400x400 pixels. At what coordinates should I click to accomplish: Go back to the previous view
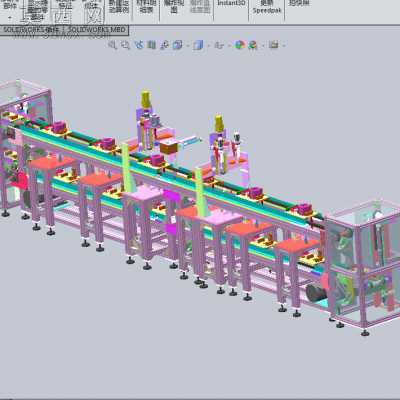click(x=139, y=45)
